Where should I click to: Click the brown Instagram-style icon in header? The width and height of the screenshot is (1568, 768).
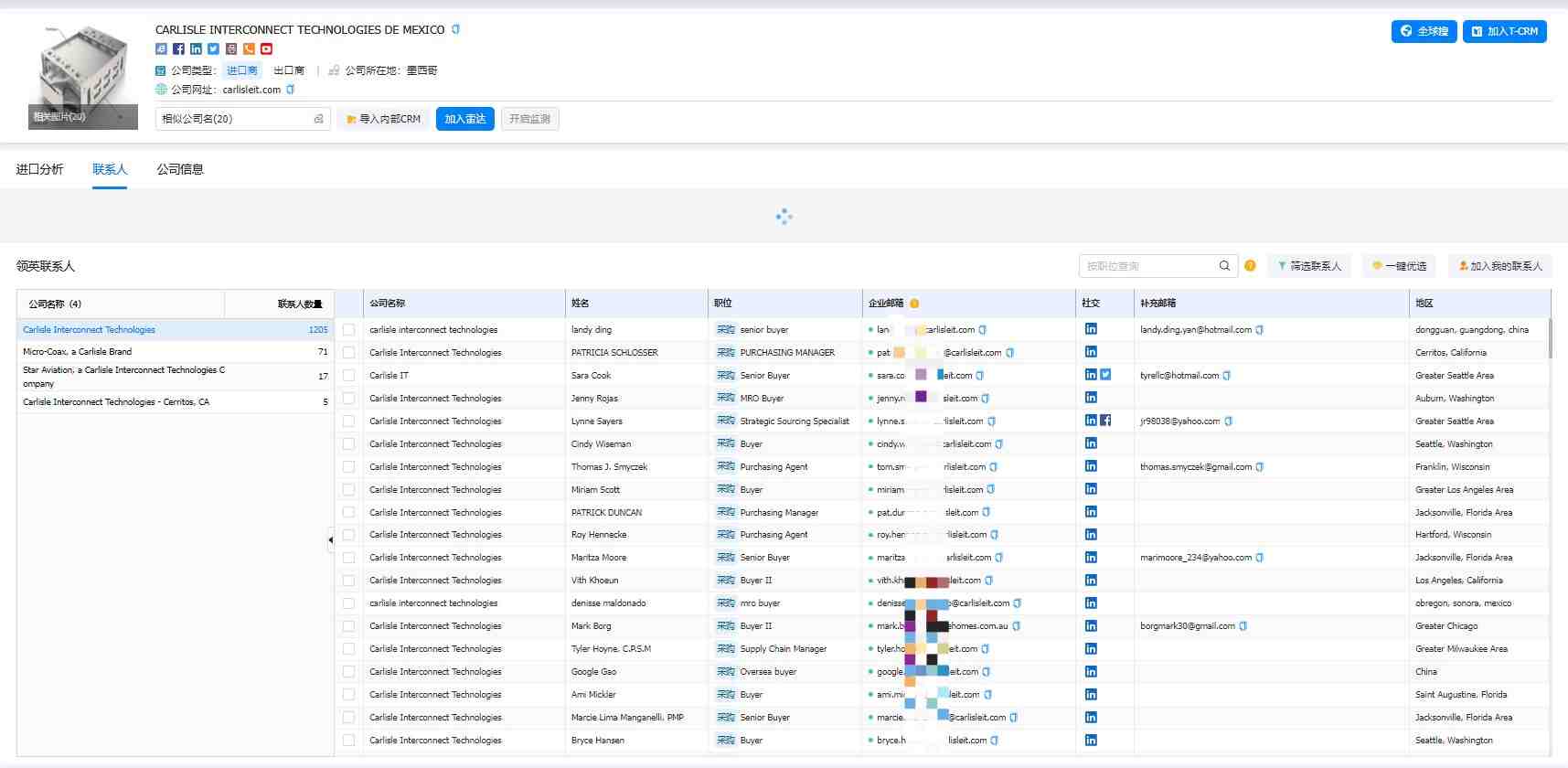click(x=231, y=49)
